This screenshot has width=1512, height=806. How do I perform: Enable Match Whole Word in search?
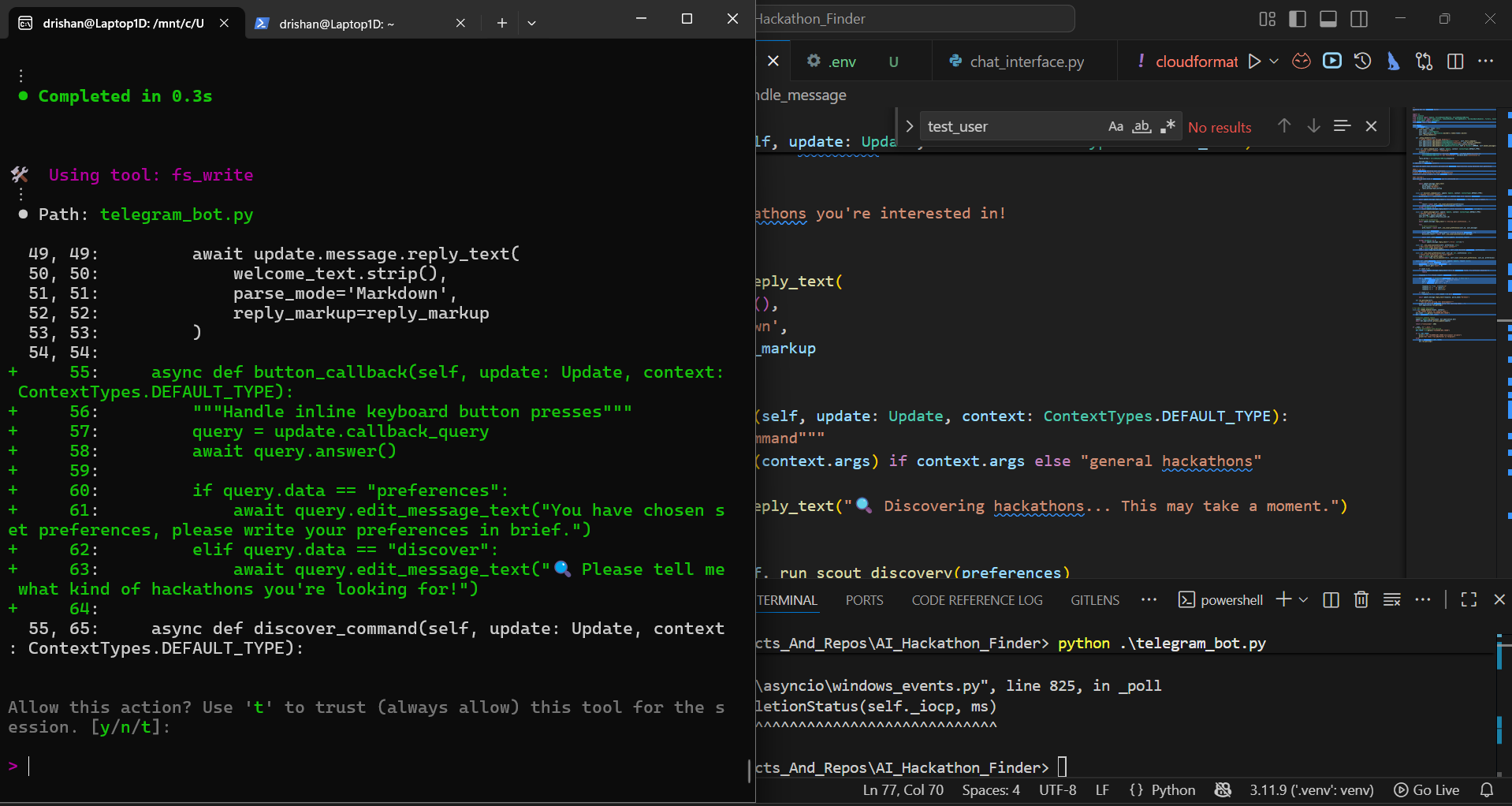[x=1141, y=126]
